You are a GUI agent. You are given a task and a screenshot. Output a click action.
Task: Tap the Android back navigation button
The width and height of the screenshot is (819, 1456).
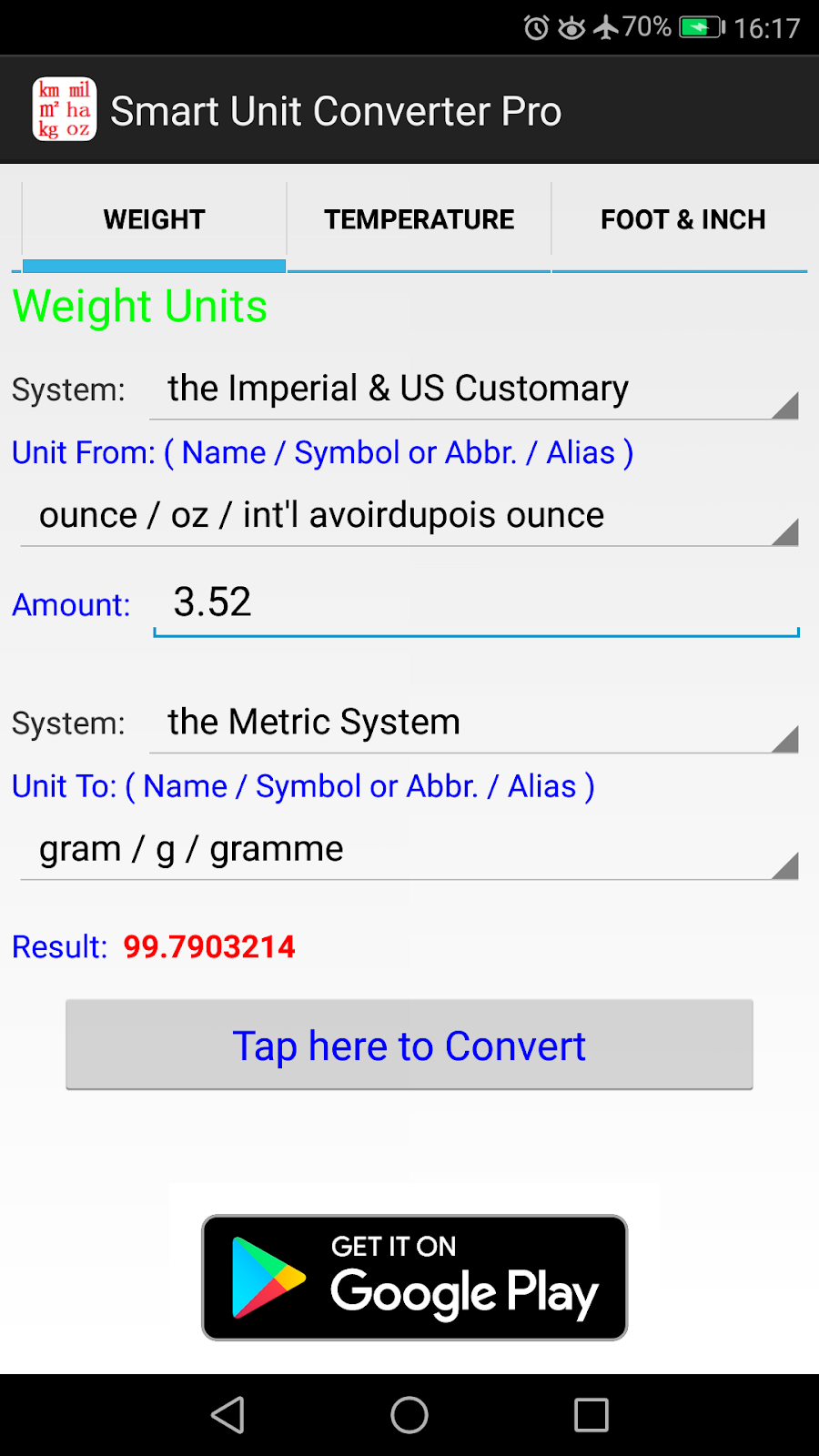(x=227, y=1415)
